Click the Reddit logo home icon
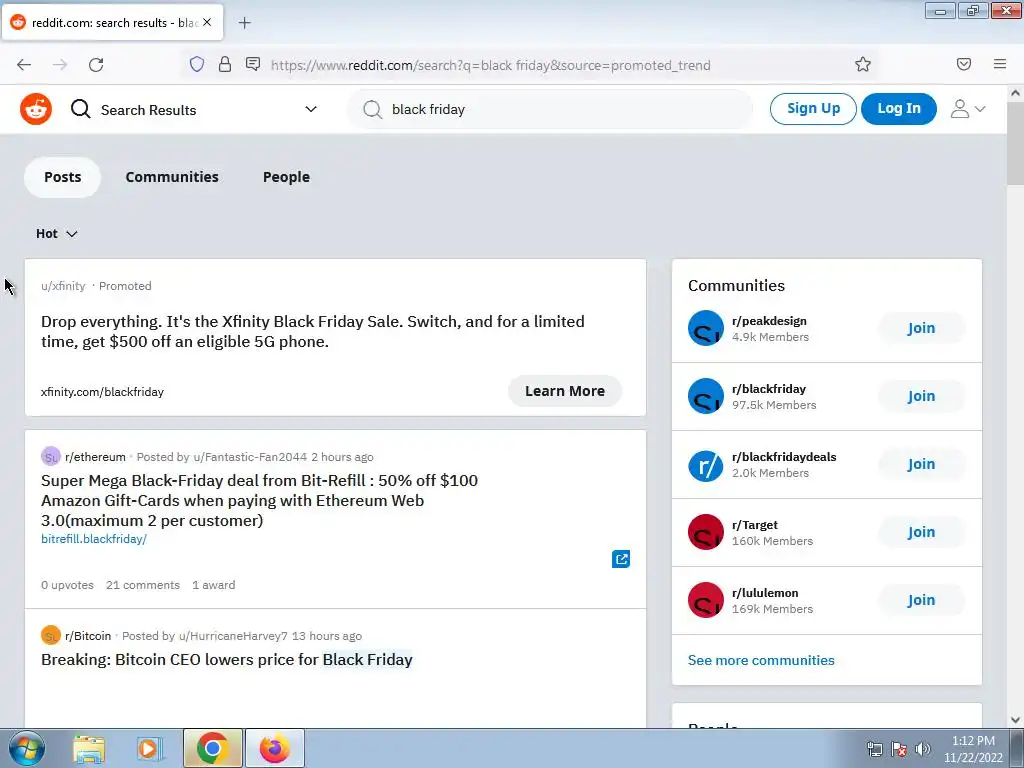Screen dimensions: 1024x768 point(36,109)
